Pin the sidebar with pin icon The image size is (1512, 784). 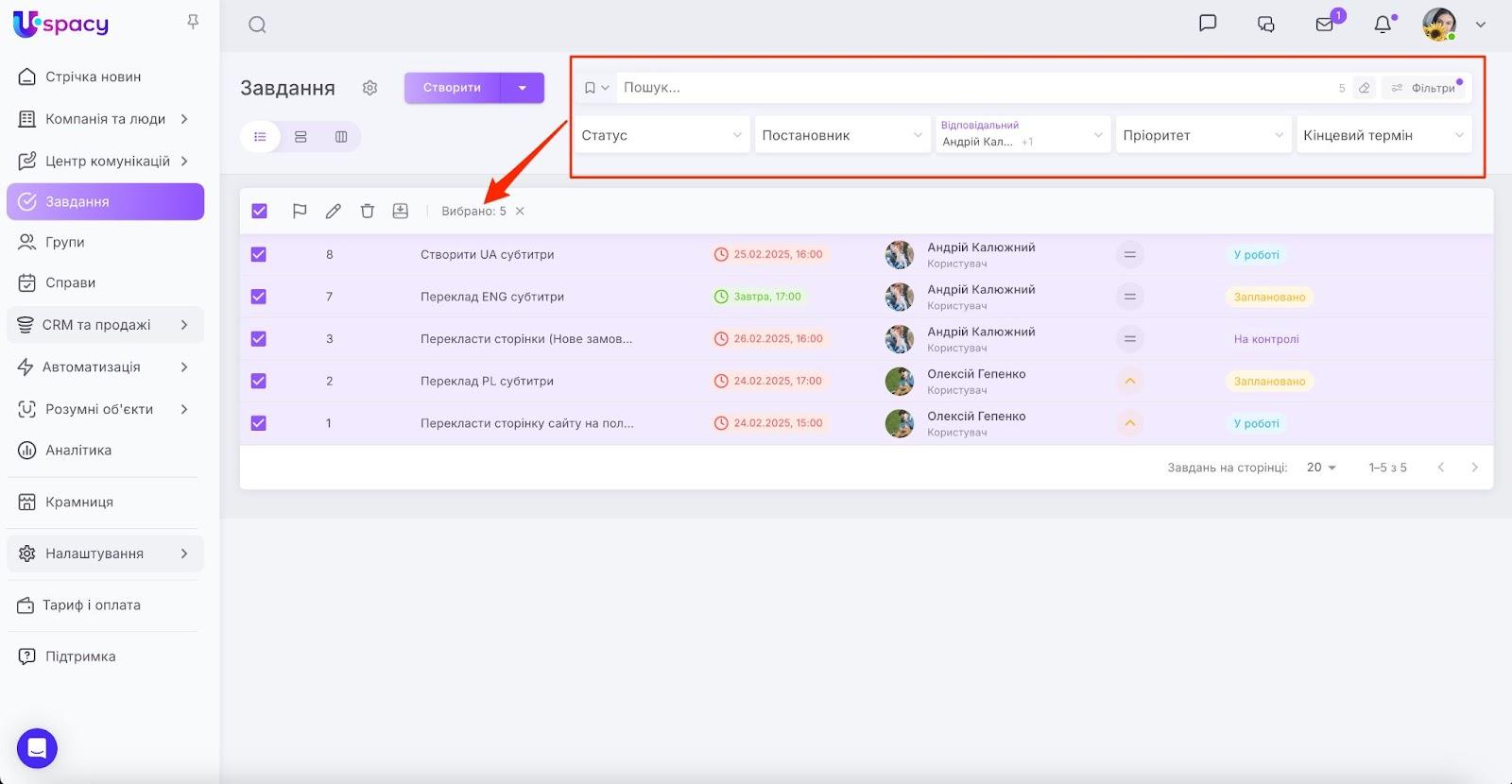(x=193, y=22)
